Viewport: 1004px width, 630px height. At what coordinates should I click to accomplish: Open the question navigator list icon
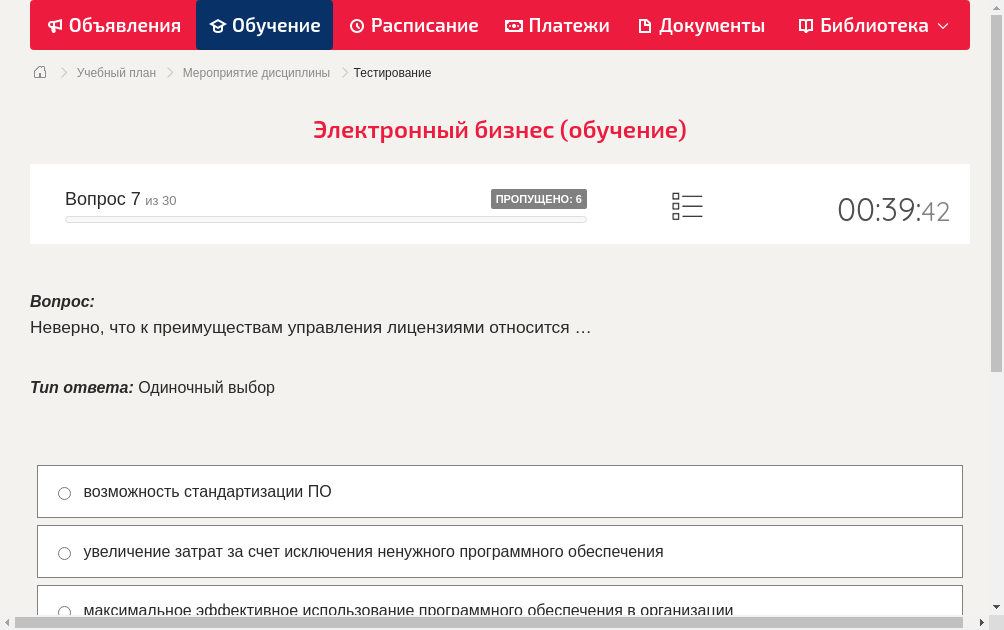(687, 206)
